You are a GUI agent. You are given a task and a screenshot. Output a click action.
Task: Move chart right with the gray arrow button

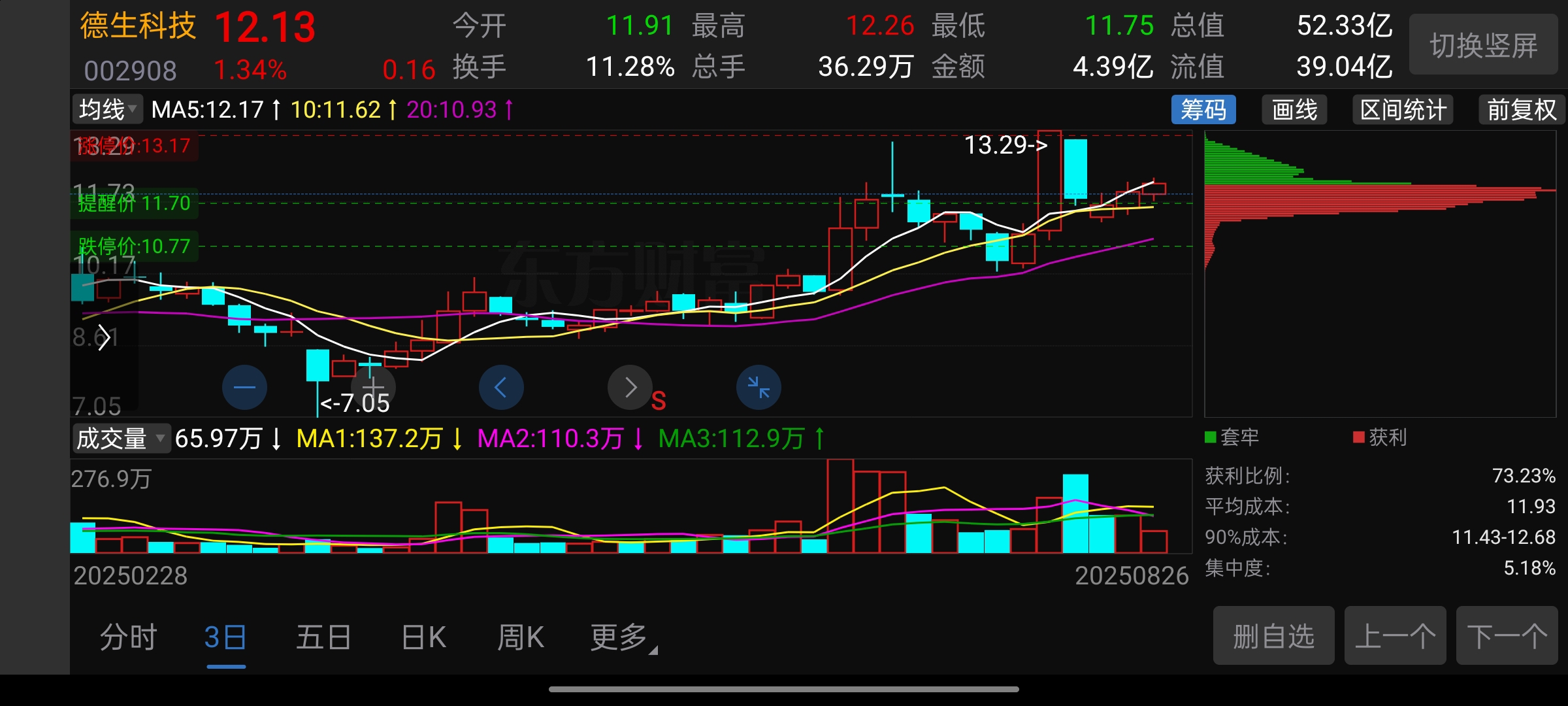coord(630,388)
